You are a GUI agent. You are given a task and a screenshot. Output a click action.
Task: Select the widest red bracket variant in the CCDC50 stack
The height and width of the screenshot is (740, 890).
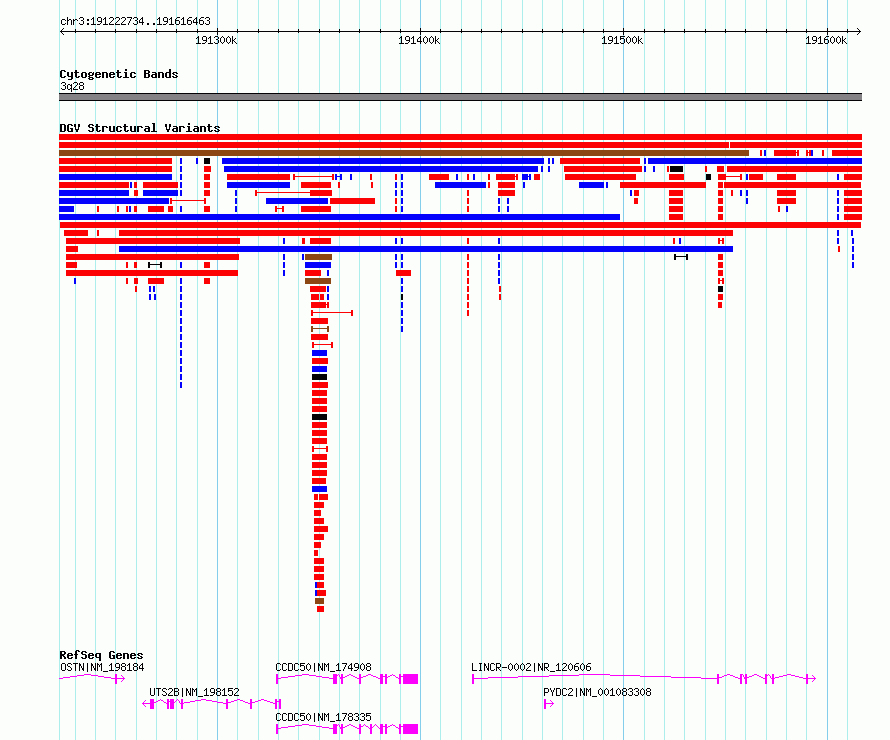pos(332,313)
